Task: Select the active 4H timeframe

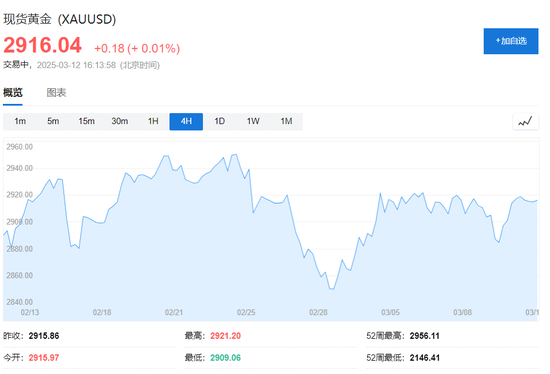Action: click(x=186, y=121)
